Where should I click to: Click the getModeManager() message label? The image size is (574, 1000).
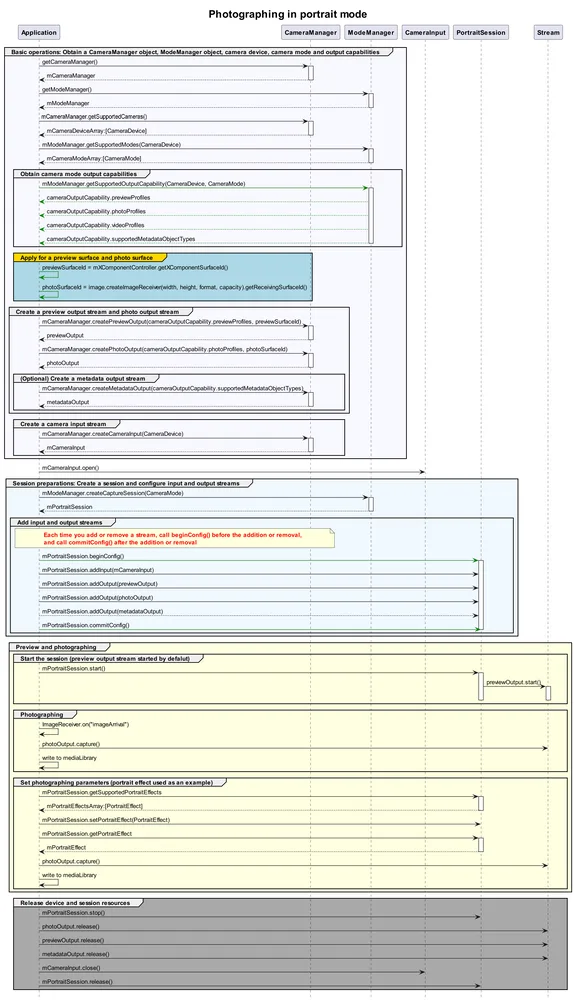pyautogui.click(x=67, y=90)
